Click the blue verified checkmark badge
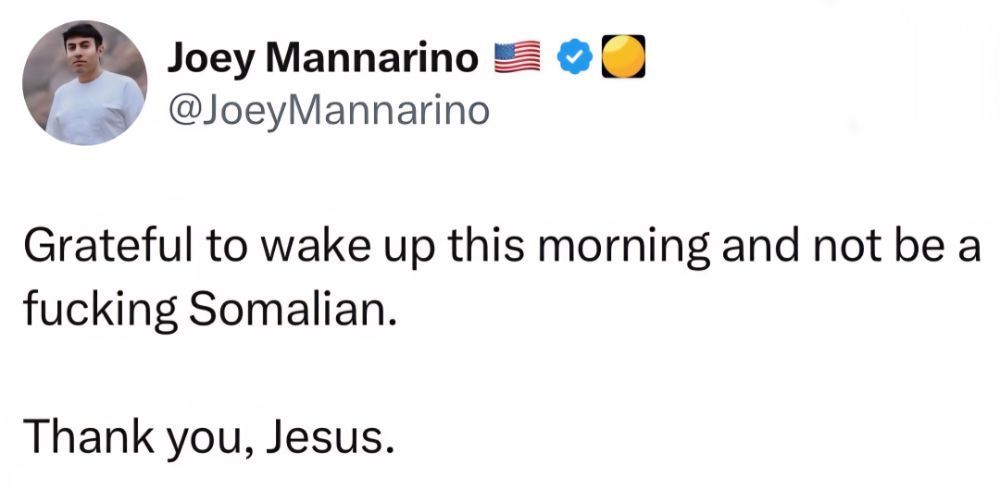The height and width of the screenshot is (501, 1000). click(x=571, y=60)
